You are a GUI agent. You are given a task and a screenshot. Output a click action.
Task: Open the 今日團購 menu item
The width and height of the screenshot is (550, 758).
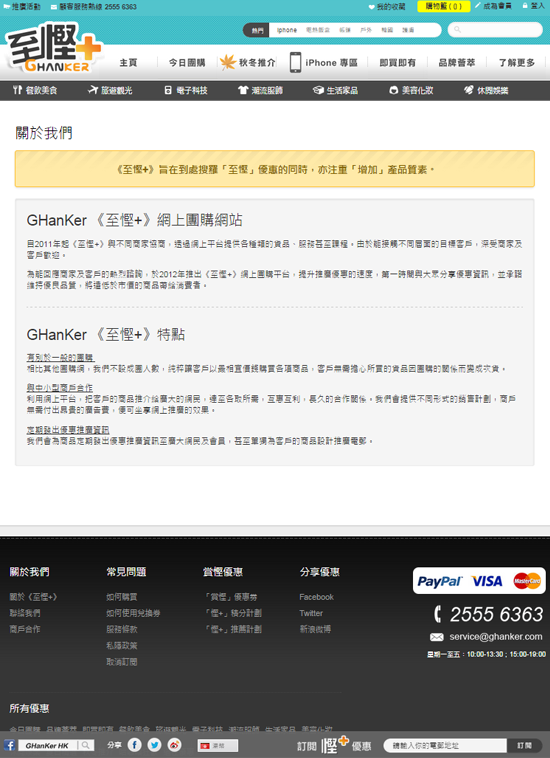pyautogui.click(x=187, y=63)
